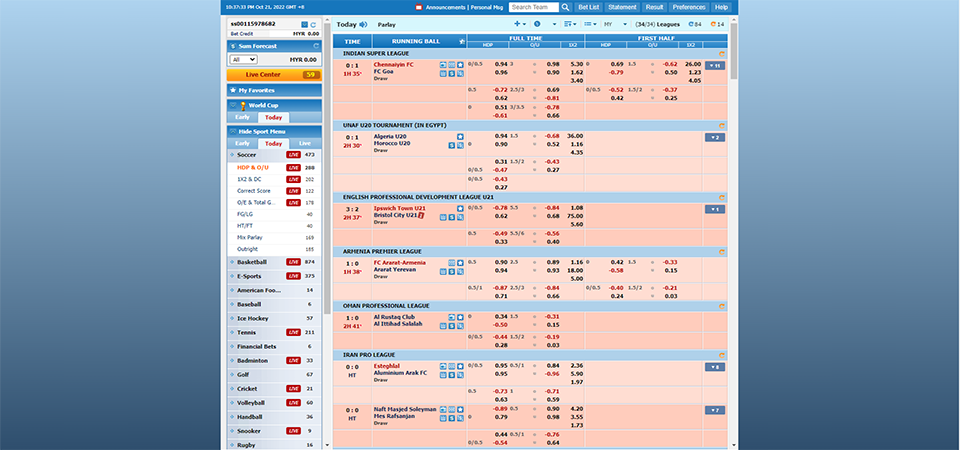Open the Live Center button
Image resolution: width=960 pixels, height=450 pixels.
(274, 75)
